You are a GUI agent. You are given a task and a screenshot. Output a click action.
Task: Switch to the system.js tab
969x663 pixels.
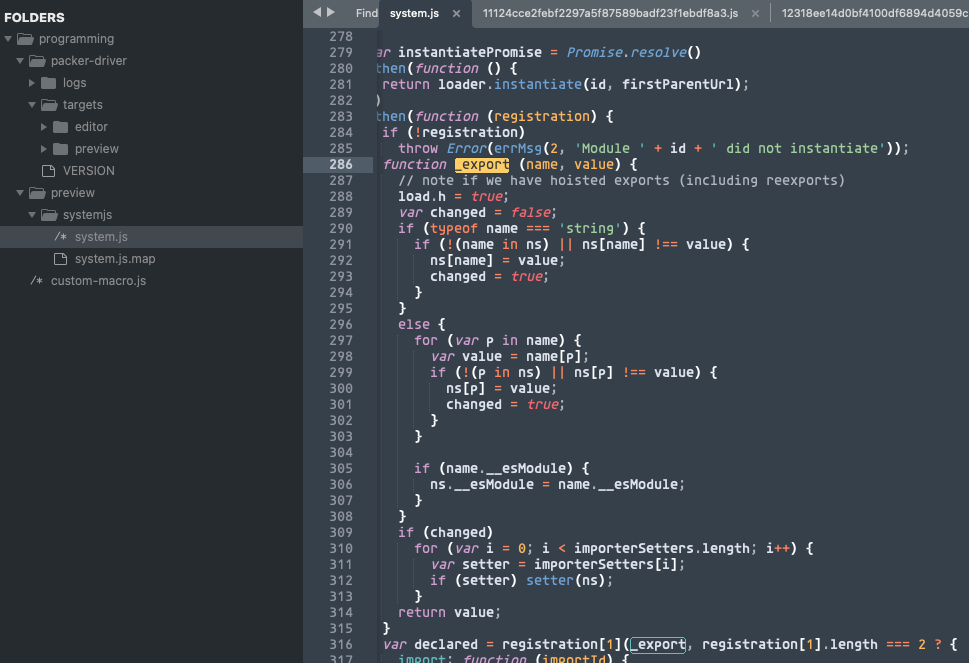[414, 13]
